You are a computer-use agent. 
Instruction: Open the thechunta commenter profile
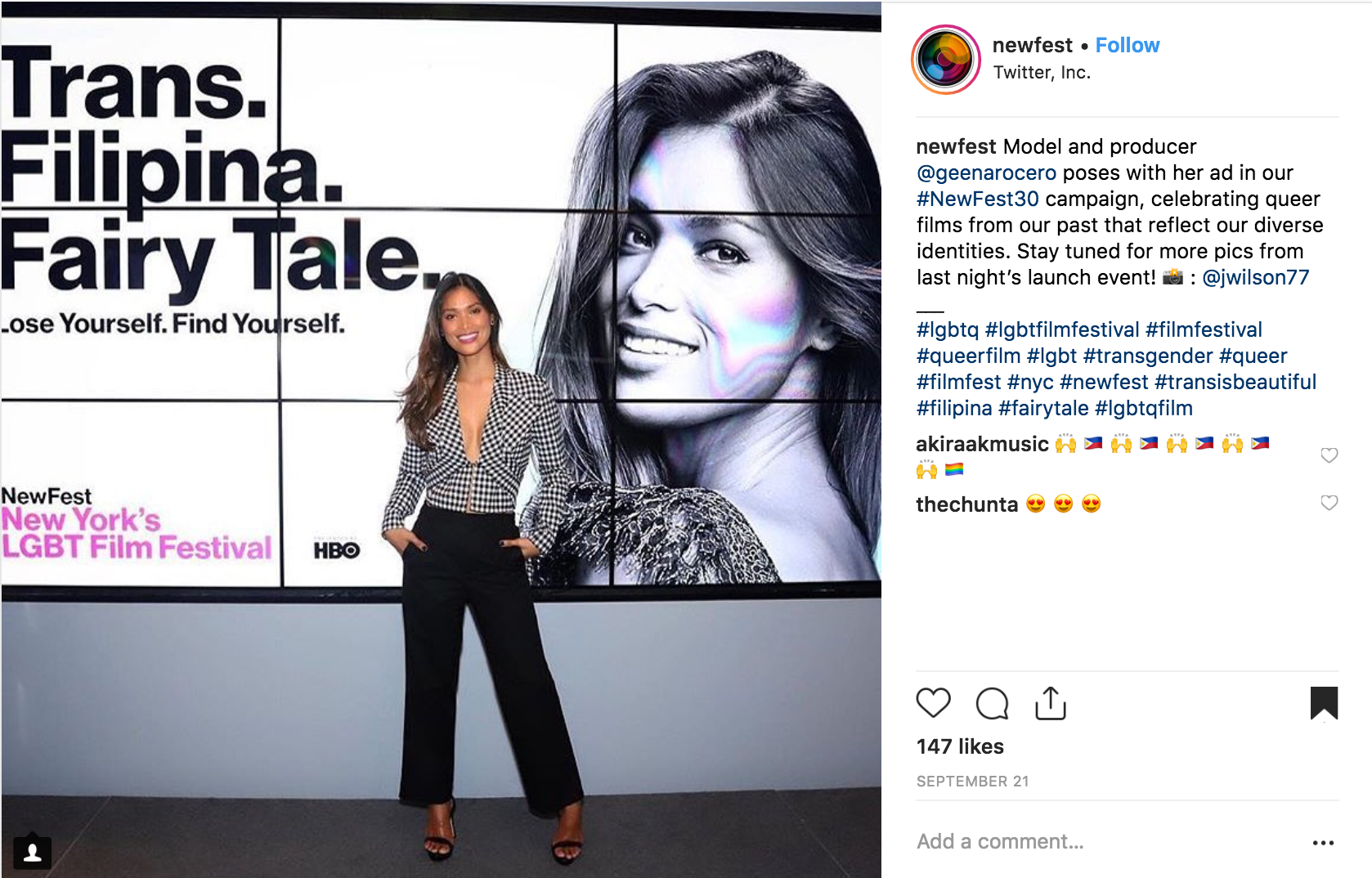[966, 504]
